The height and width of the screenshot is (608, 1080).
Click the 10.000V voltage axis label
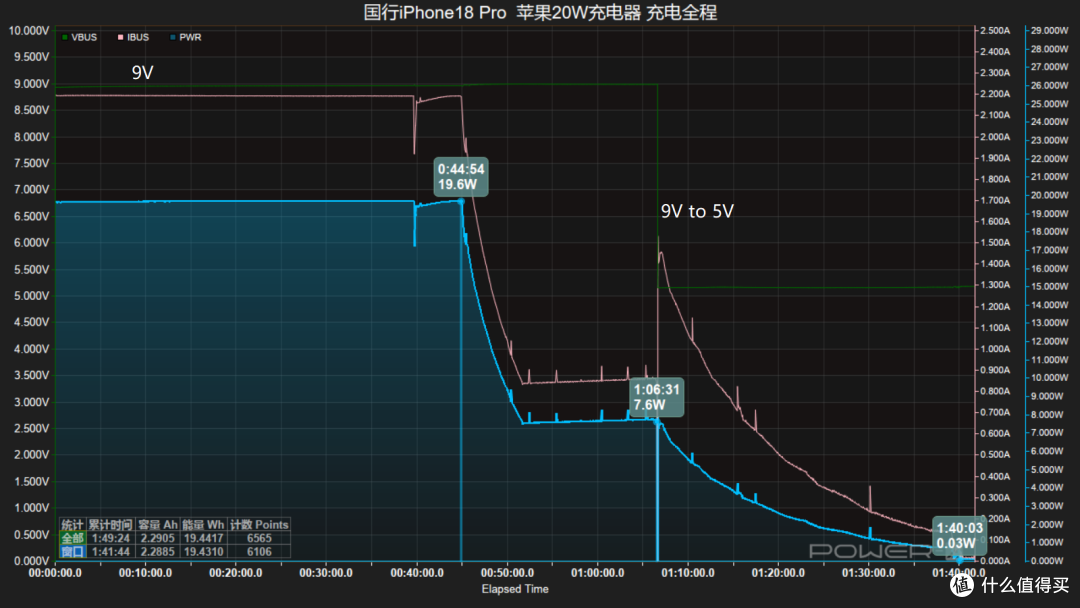click(x=29, y=31)
